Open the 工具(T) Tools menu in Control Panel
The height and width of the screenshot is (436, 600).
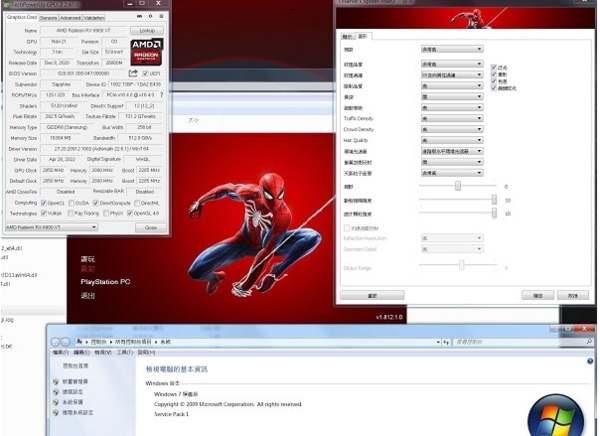pos(124,352)
